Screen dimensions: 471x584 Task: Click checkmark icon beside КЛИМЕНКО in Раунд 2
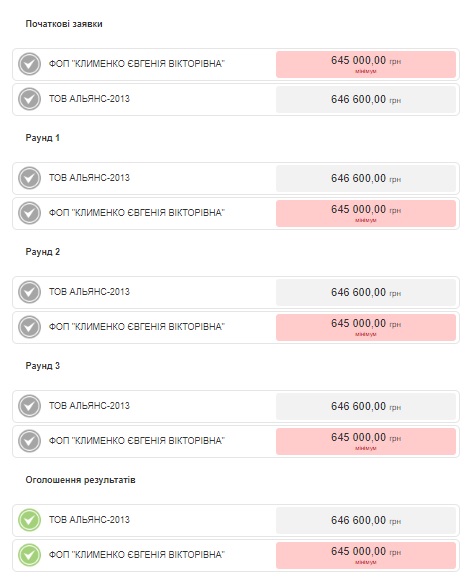(x=29, y=327)
